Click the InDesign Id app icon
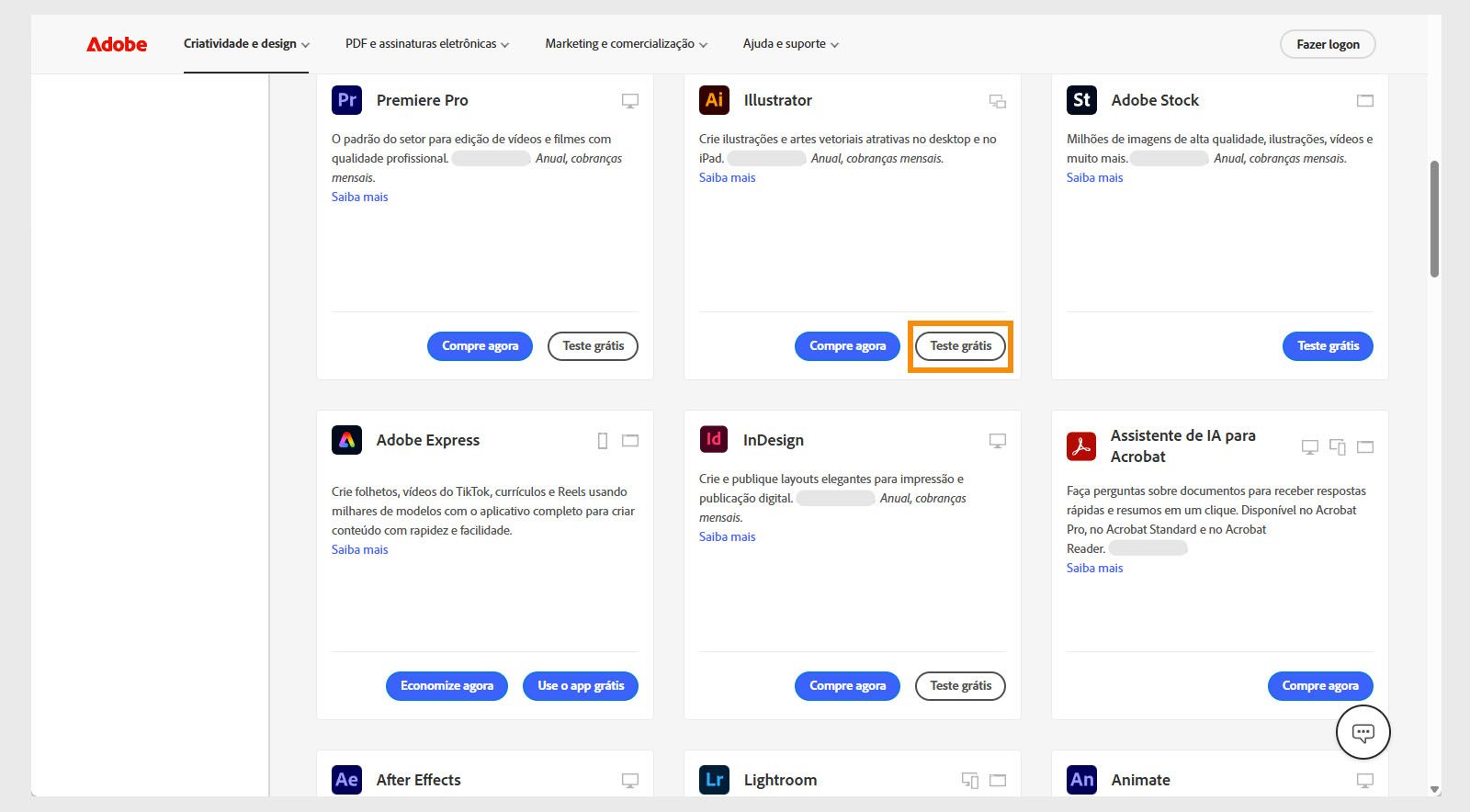1470x812 pixels. (x=714, y=439)
